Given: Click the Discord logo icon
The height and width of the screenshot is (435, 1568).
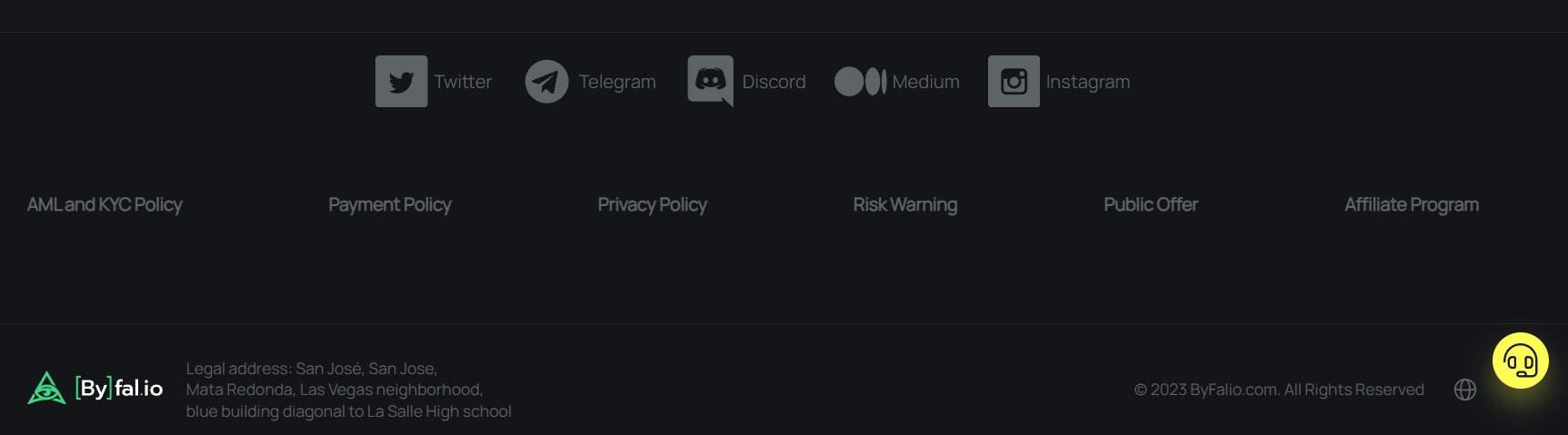Looking at the screenshot, I should [x=710, y=81].
